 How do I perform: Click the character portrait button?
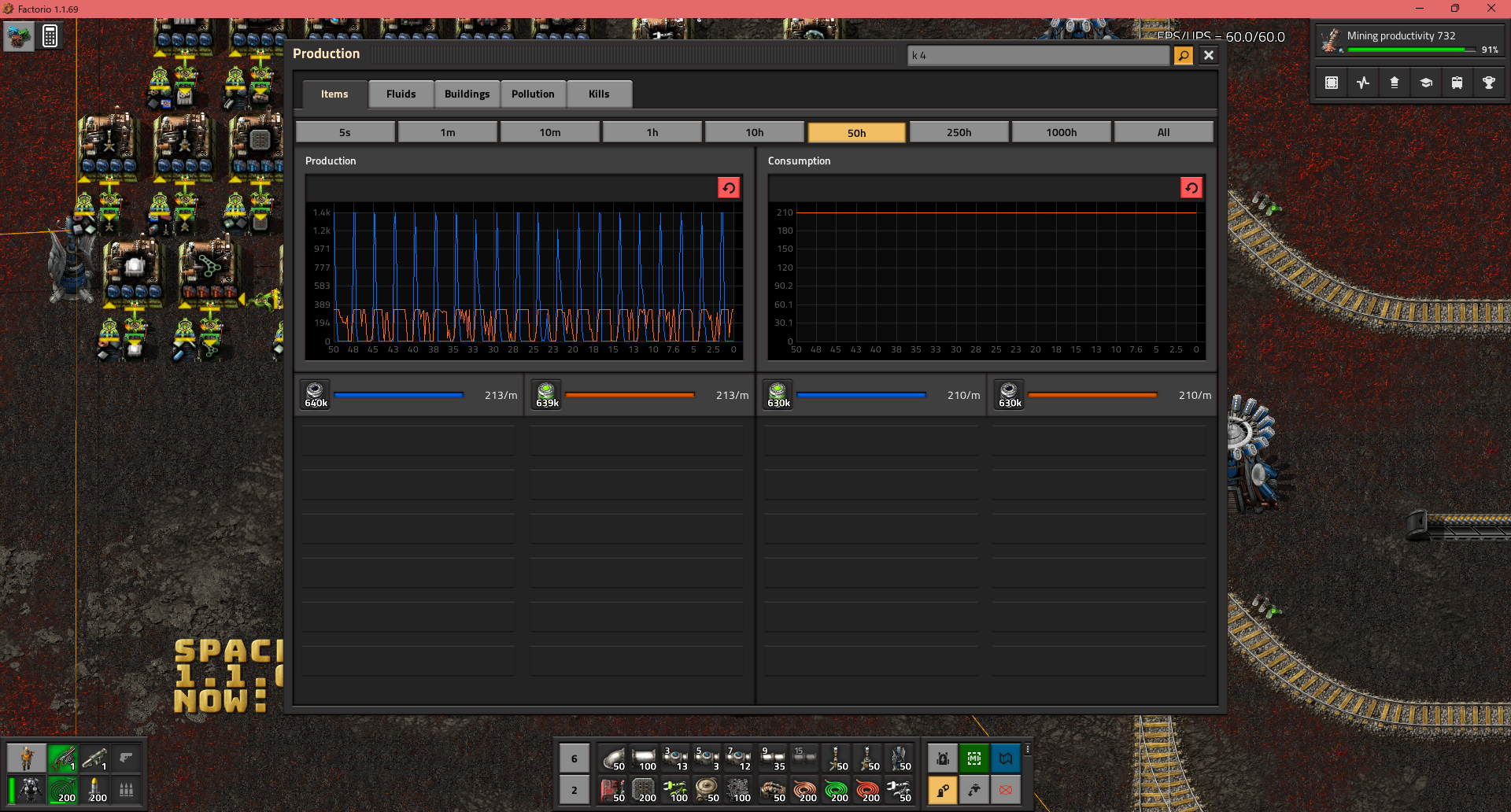coord(27,758)
